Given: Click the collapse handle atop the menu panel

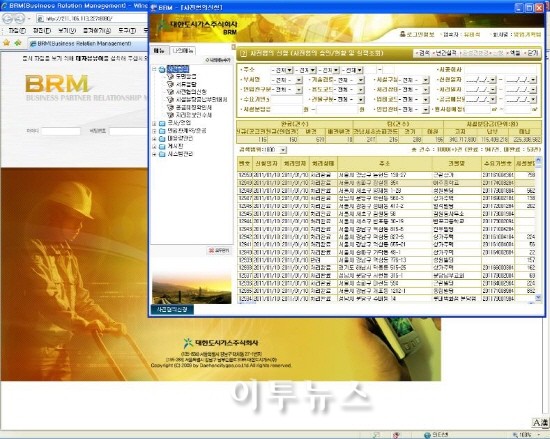Looking at the screenshot, I should coord(234,47).
